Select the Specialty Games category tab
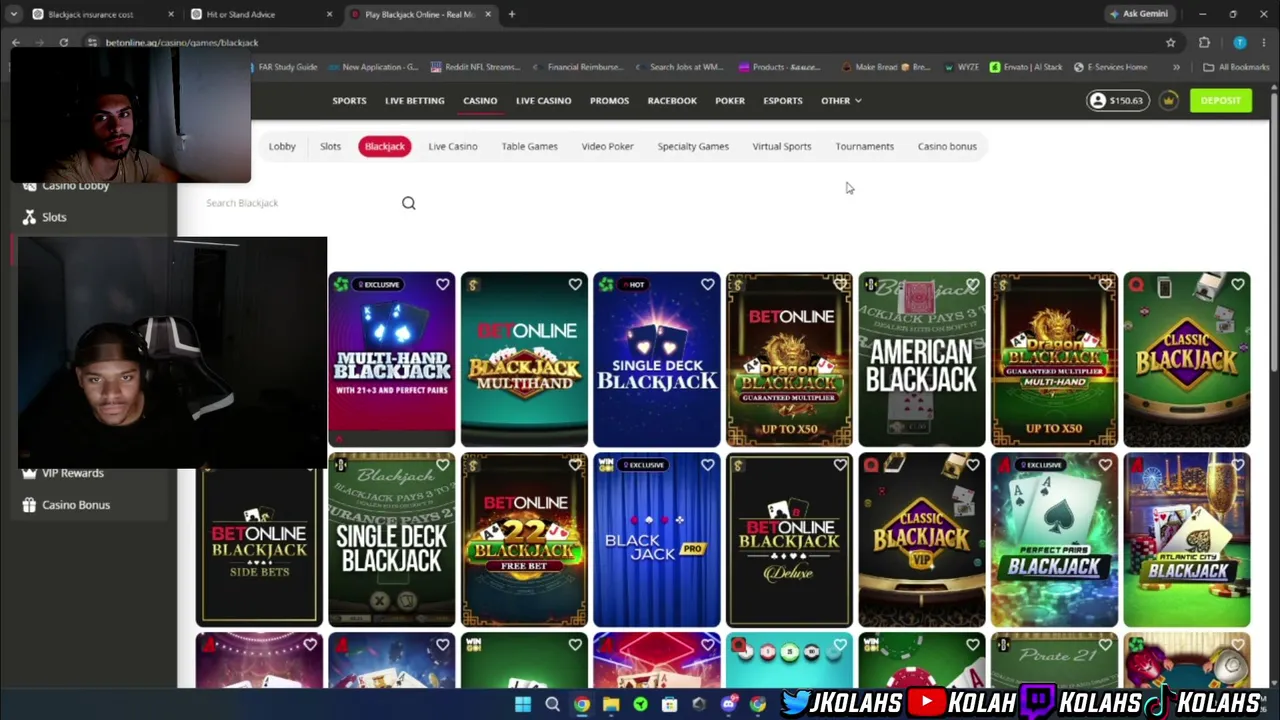1280x720 pixels. click(x=693, y=146)
